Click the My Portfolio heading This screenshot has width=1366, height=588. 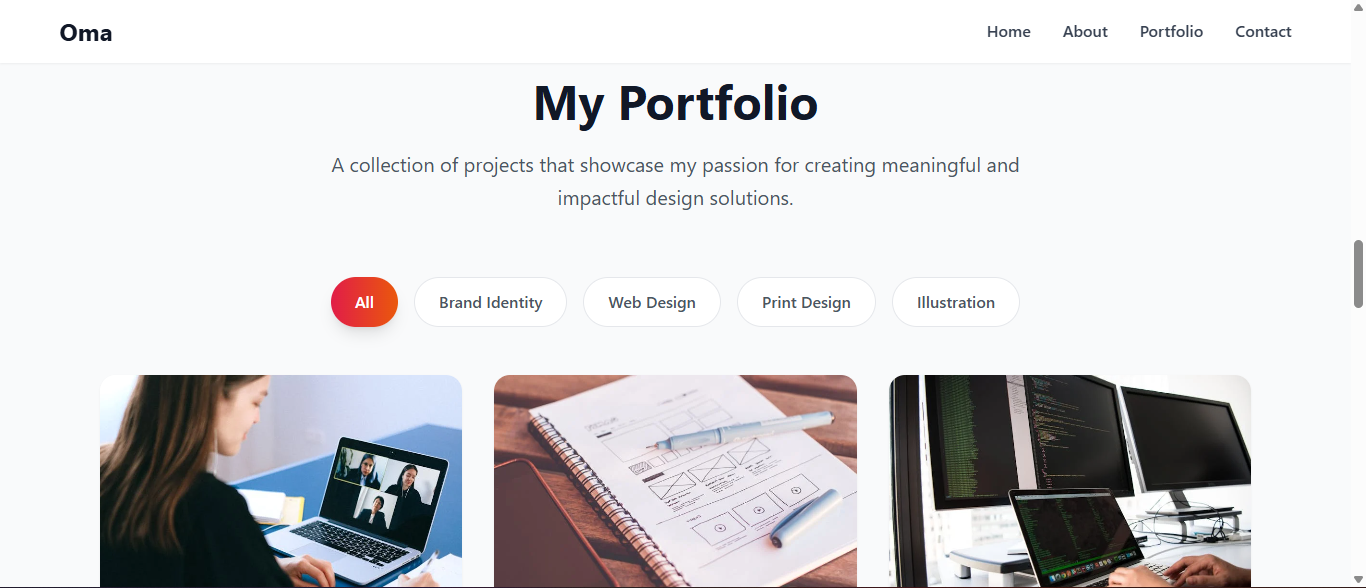675,103
